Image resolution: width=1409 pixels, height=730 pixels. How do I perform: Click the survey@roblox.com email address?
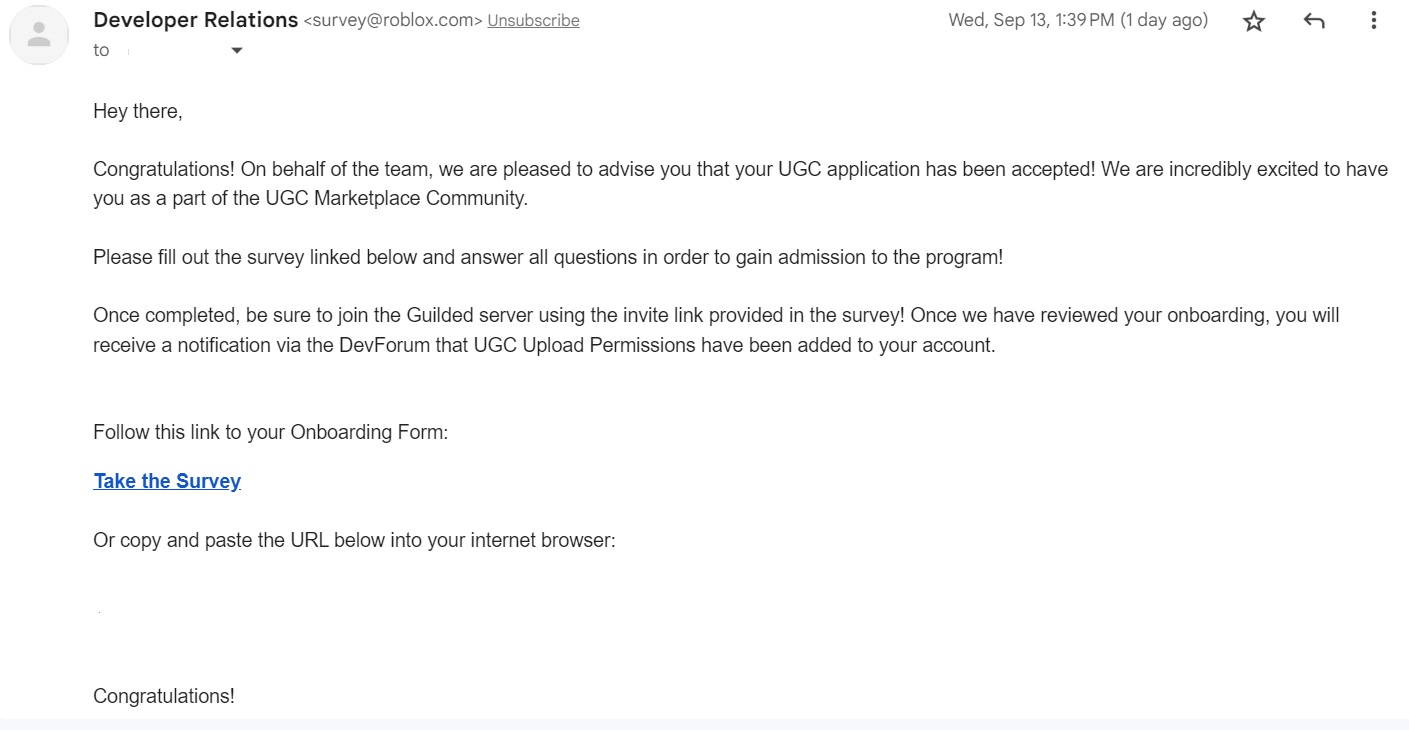(392, 20)
